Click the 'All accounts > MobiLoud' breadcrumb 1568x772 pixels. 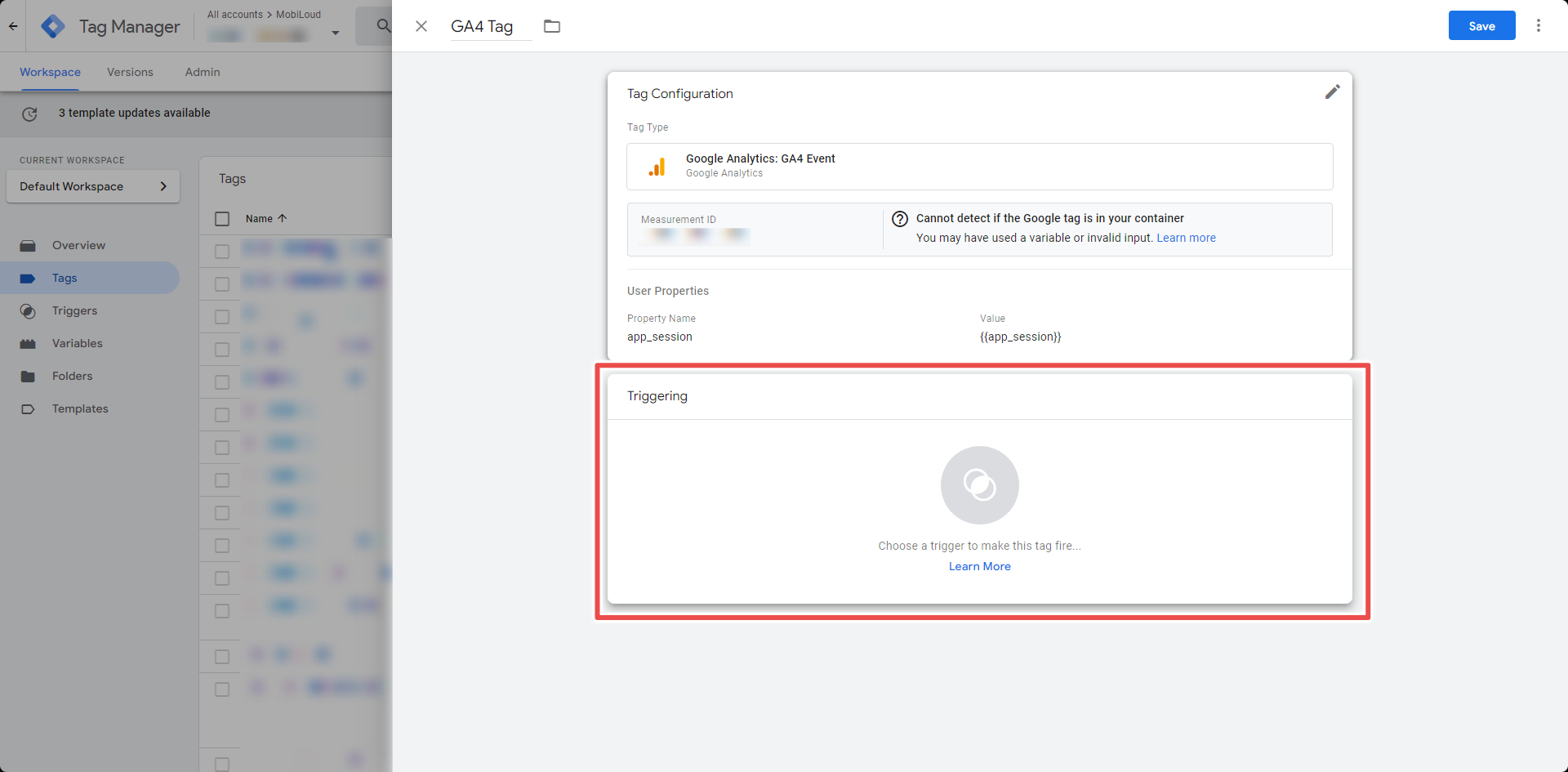(264, 15)
